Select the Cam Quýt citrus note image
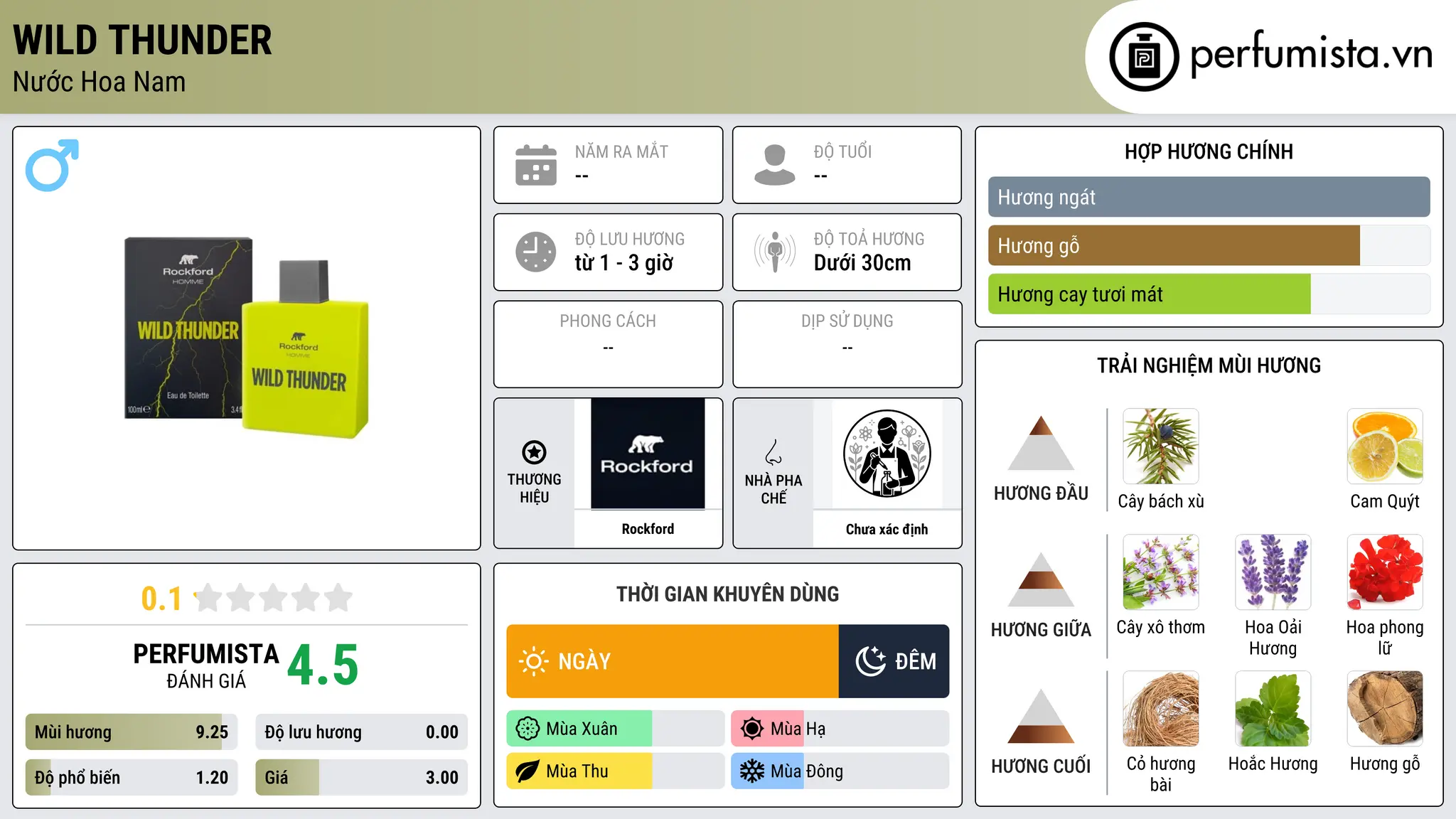 pos(1385,446)
